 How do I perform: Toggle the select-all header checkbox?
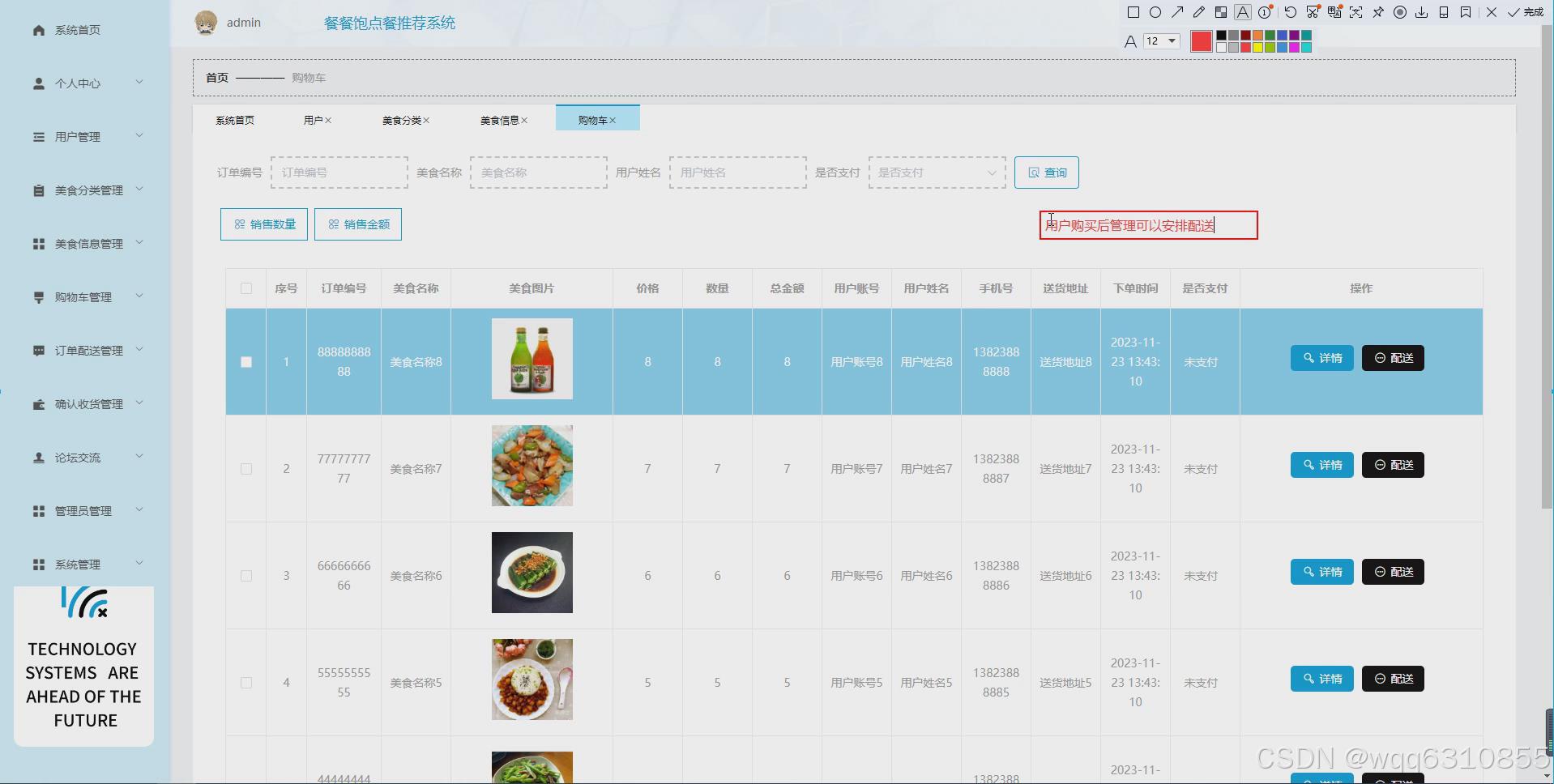[246, 288]
